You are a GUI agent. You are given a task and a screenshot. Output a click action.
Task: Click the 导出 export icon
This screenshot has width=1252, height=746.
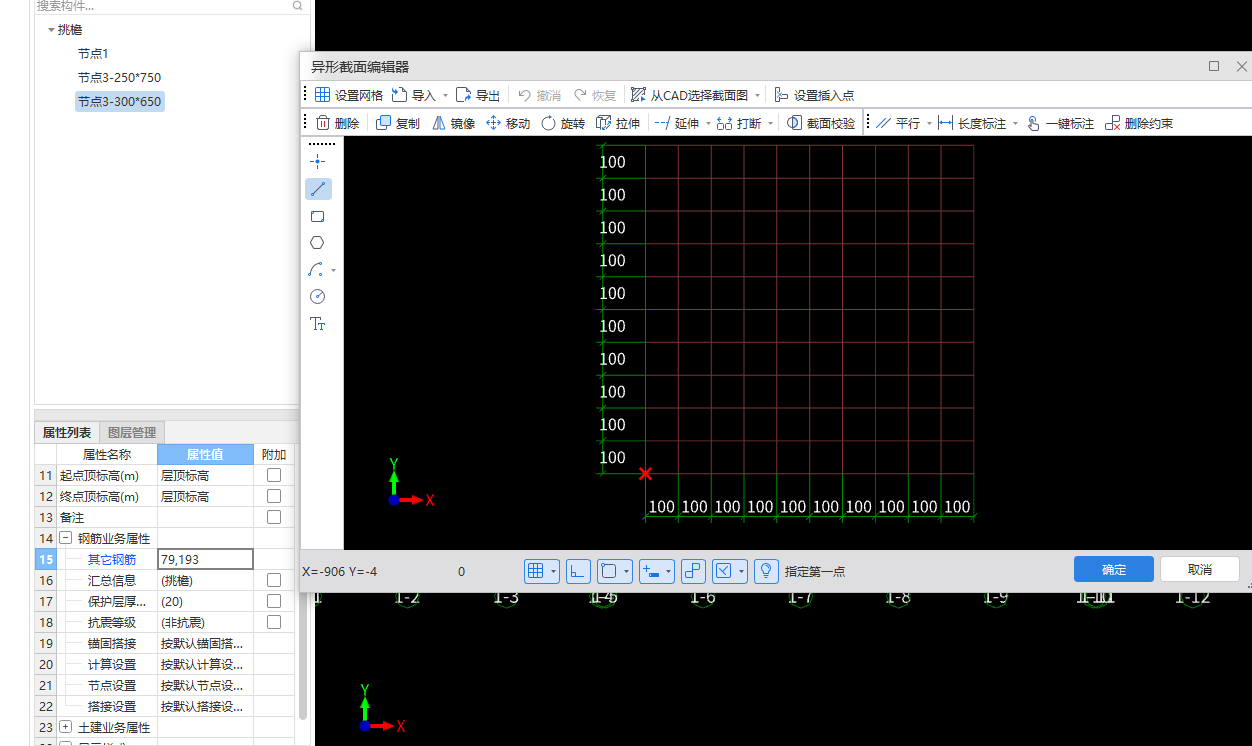[x=463, y=95]
